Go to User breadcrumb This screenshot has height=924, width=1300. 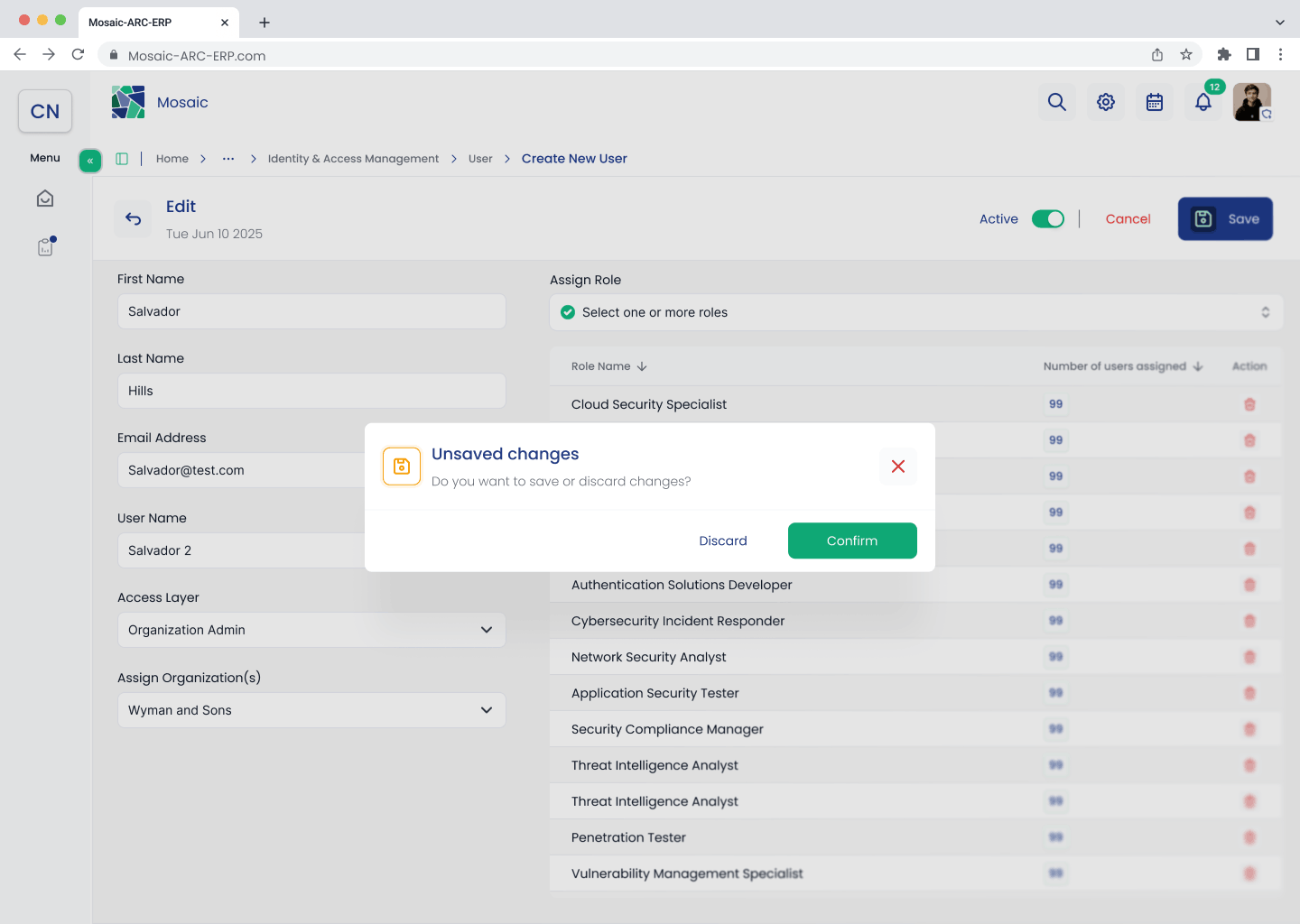[480, 159]
